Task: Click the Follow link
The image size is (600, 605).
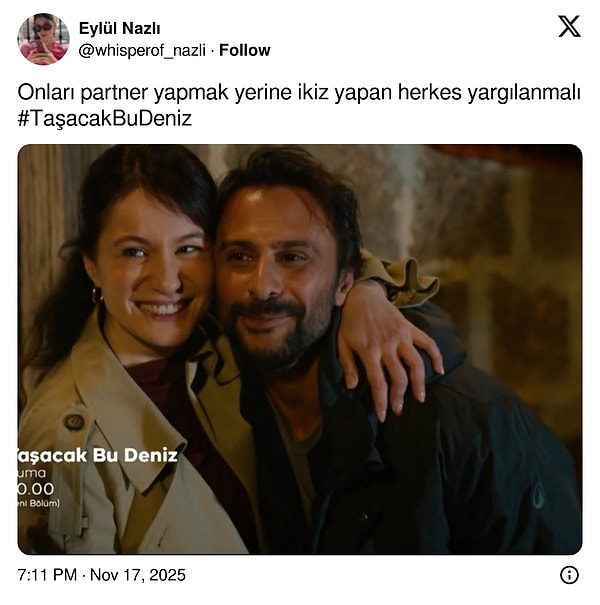Action: pos(245,50)
